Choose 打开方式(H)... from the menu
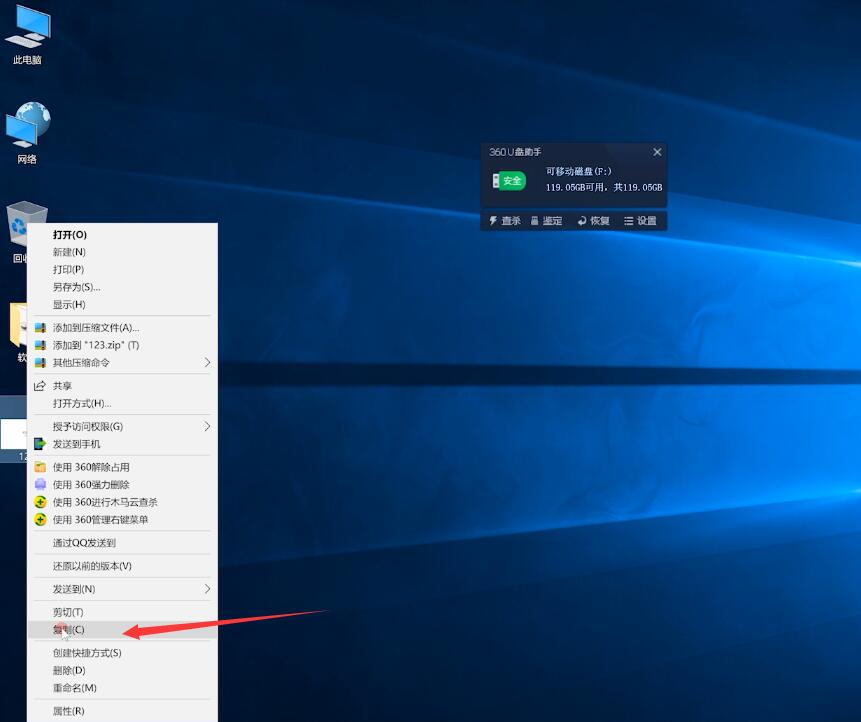The width and height of the screenshot is (861, 722). (x=122, y=404)
